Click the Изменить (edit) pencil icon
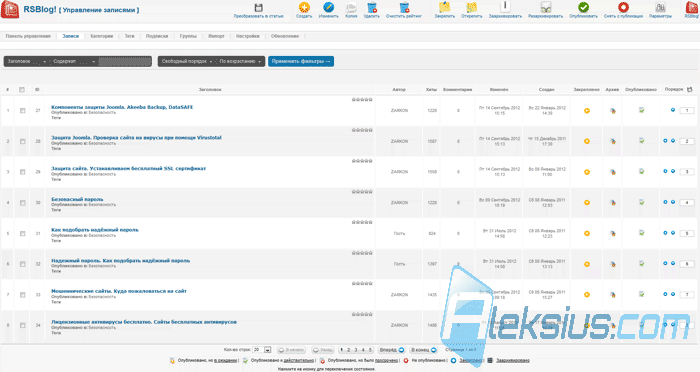The width and height of the screenshot is (700, 372). 329,8
